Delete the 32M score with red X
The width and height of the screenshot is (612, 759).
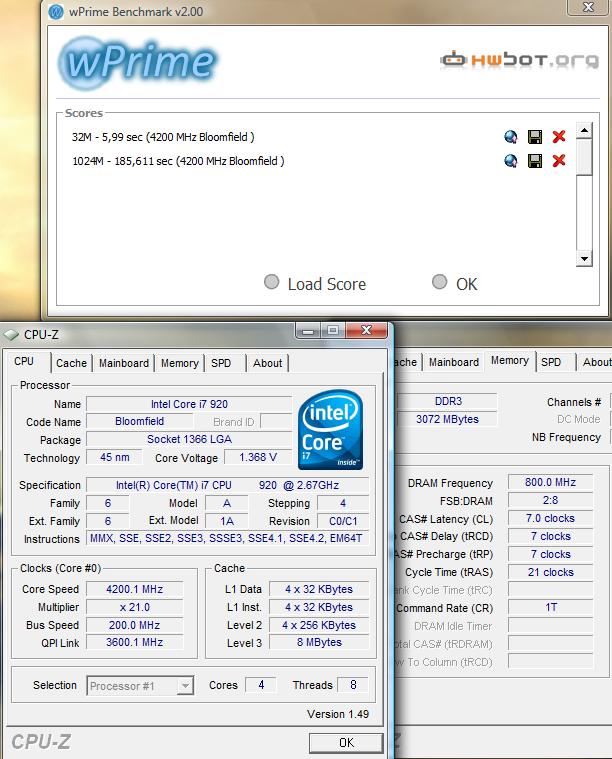559,137
